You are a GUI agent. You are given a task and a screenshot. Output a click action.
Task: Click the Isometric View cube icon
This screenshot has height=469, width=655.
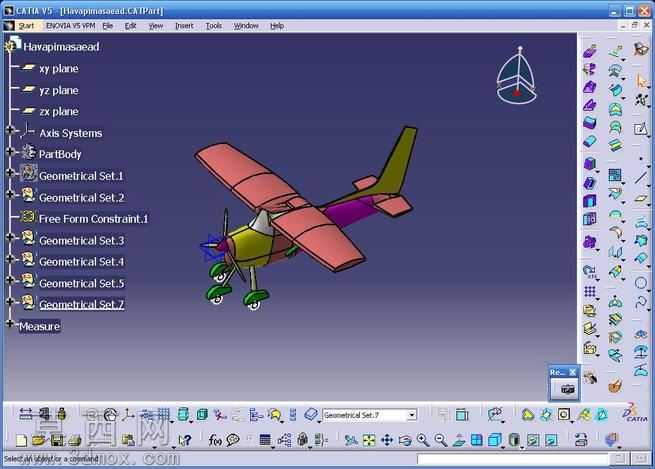[495, 440]
